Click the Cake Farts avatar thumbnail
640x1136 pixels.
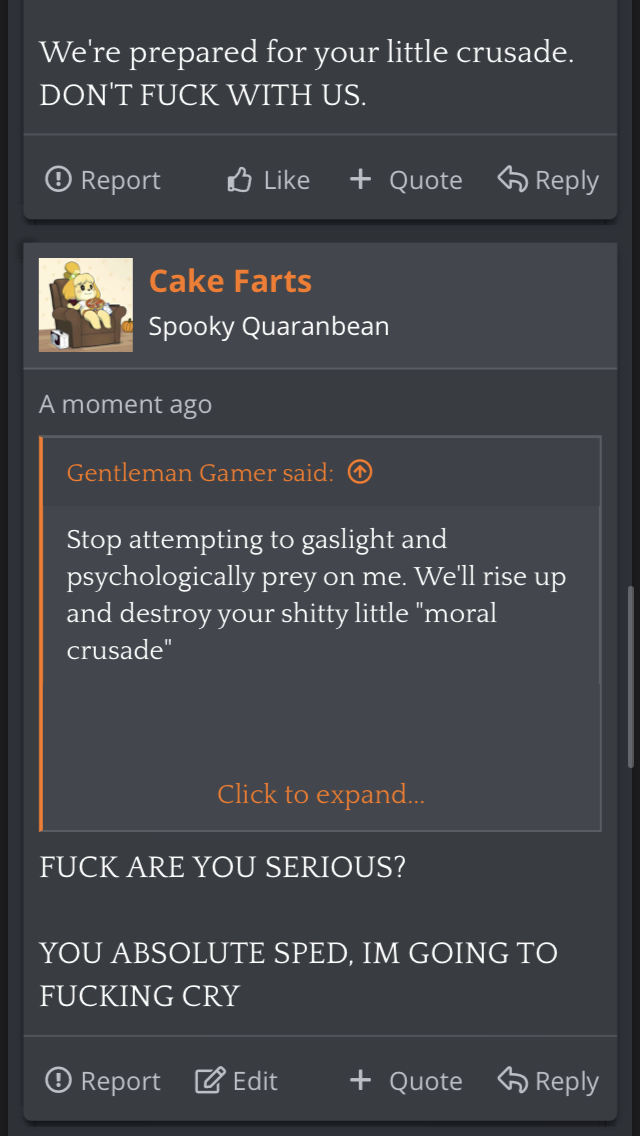tap(86, 305)
